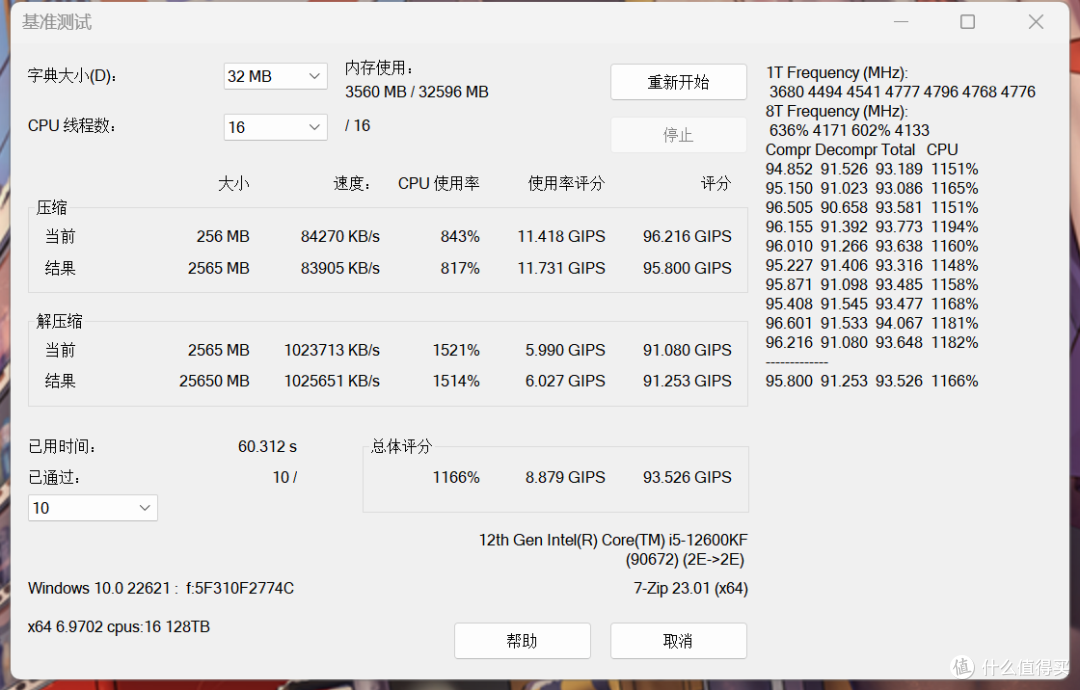1080x690 pixels.
Task: Click the CPU name i5-12600KF text
Action: pos(613,540)
